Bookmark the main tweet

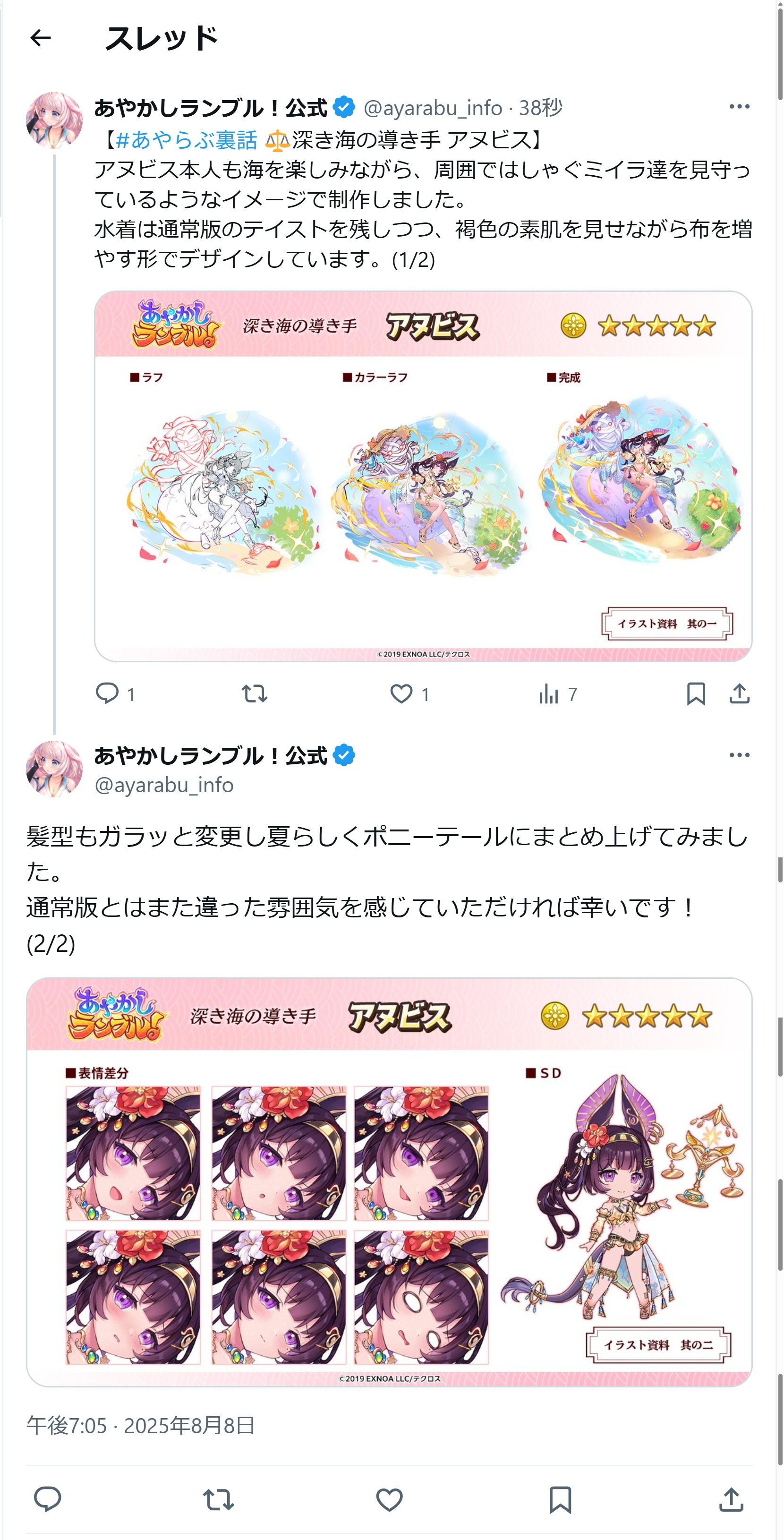(560, 1499)
